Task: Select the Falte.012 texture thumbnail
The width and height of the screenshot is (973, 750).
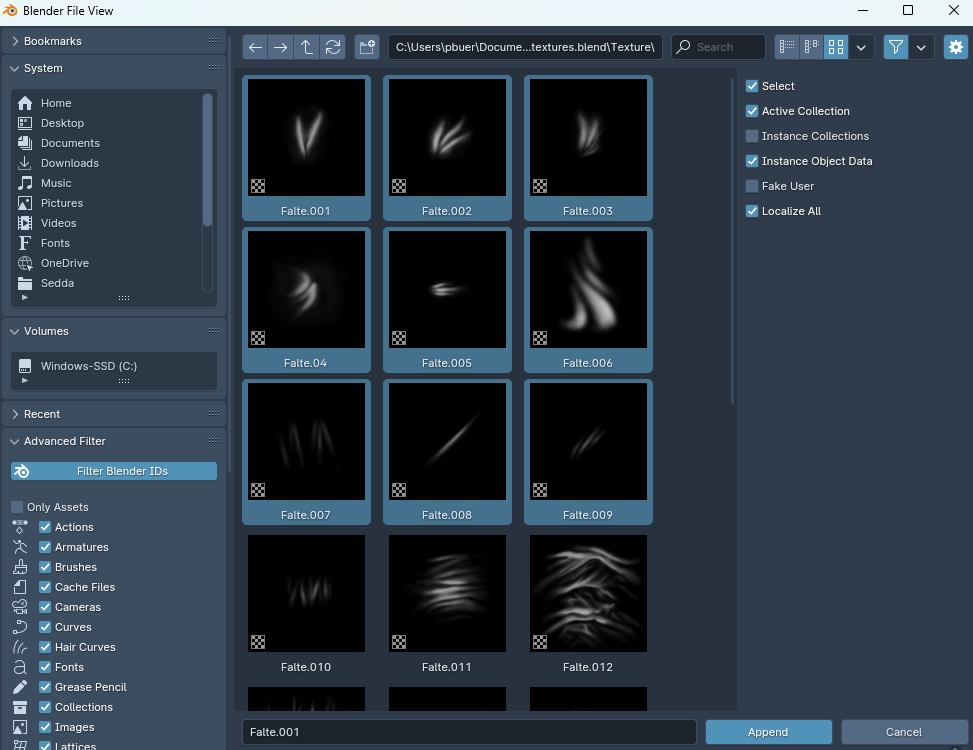Action: coord(588,593)
